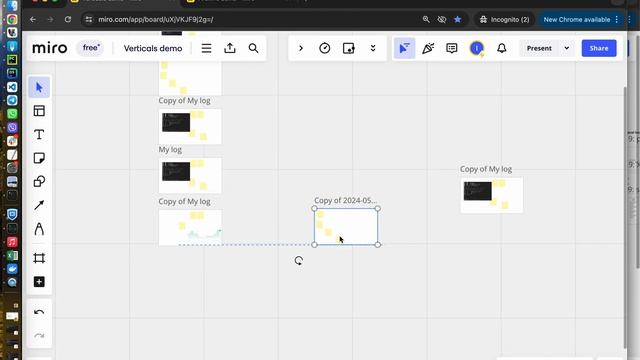
Task: Click the rotate handle of selected frame
Action: [x=299, y=260]
